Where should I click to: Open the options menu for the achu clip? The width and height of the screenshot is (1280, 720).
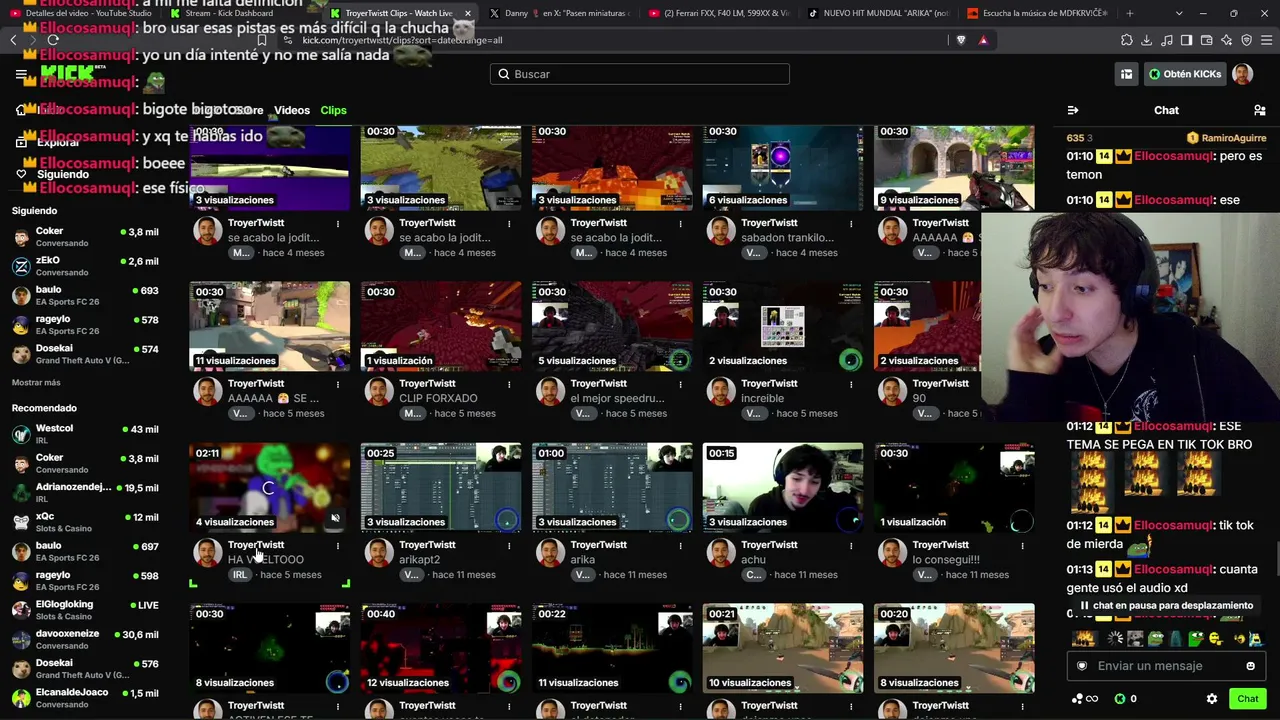[x=851, y=545]
